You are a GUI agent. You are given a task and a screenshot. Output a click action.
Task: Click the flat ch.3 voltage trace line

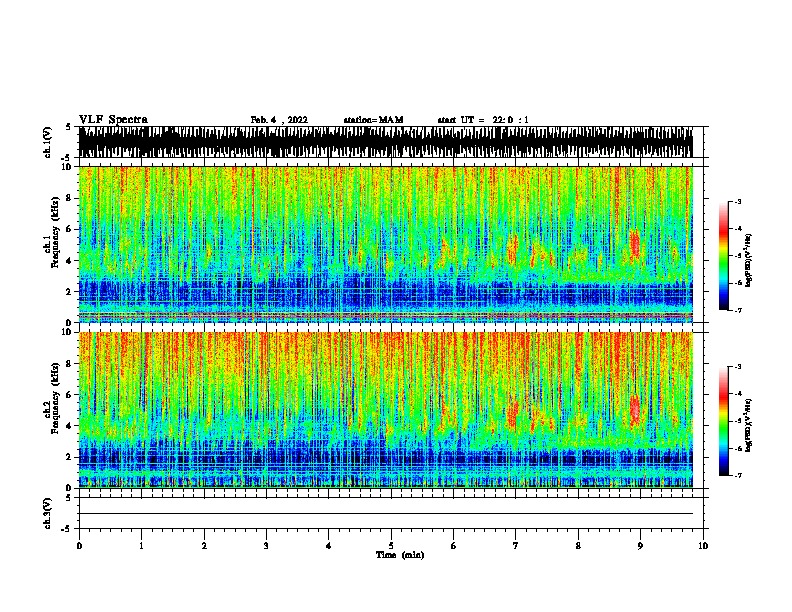tap(386, 514)
